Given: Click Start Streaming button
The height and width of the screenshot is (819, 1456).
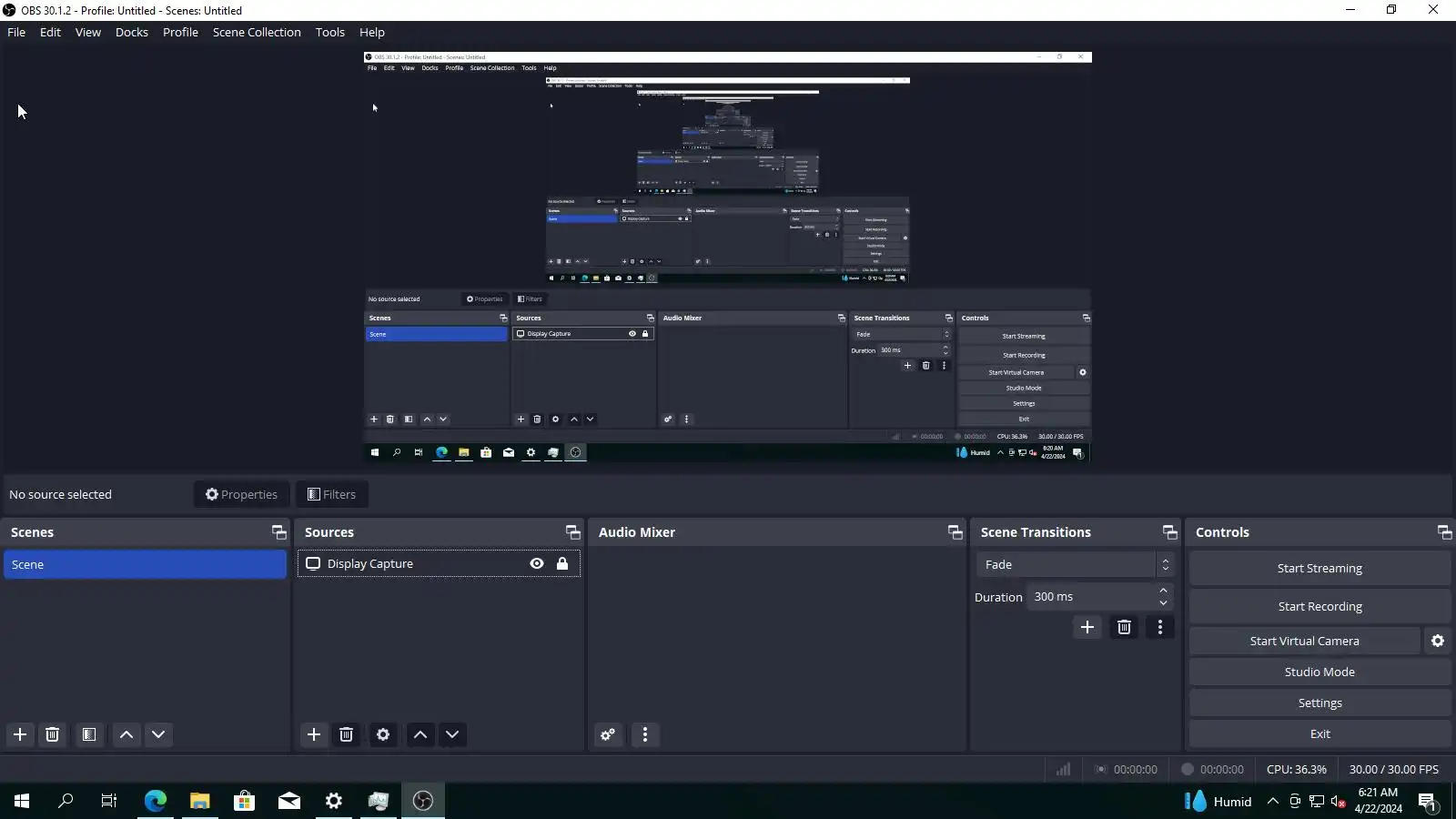Looking at the screenshot, I should [1319, 568].
